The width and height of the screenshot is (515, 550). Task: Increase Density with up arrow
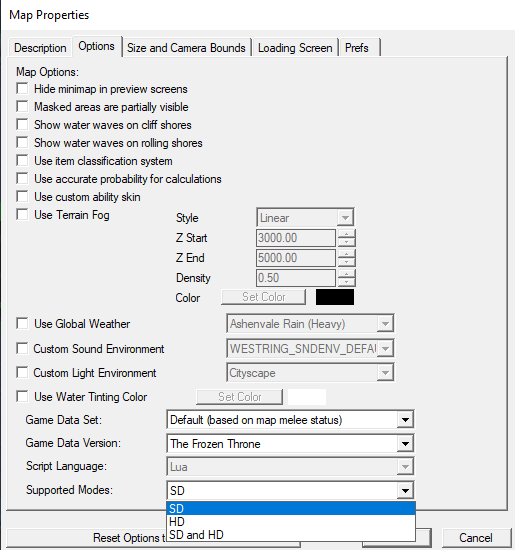click(347, 274)
